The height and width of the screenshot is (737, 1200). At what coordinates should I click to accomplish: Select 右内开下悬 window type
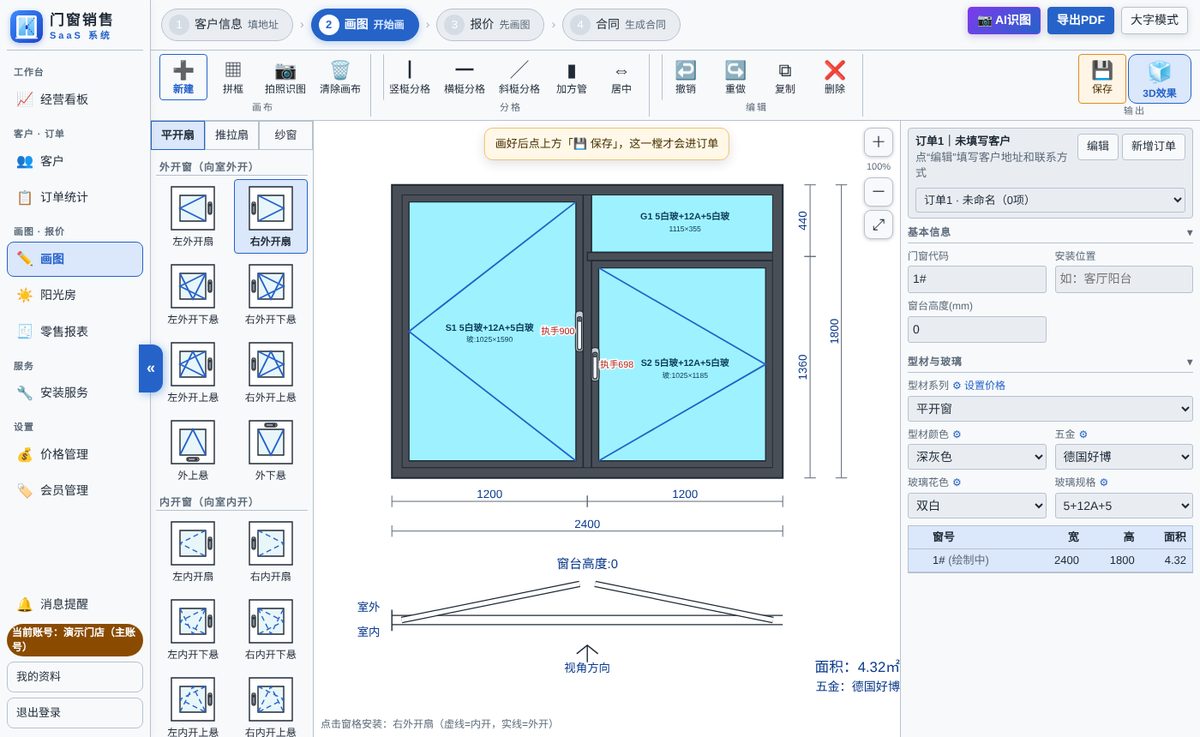pyautogui.click(x=270, y=629)
